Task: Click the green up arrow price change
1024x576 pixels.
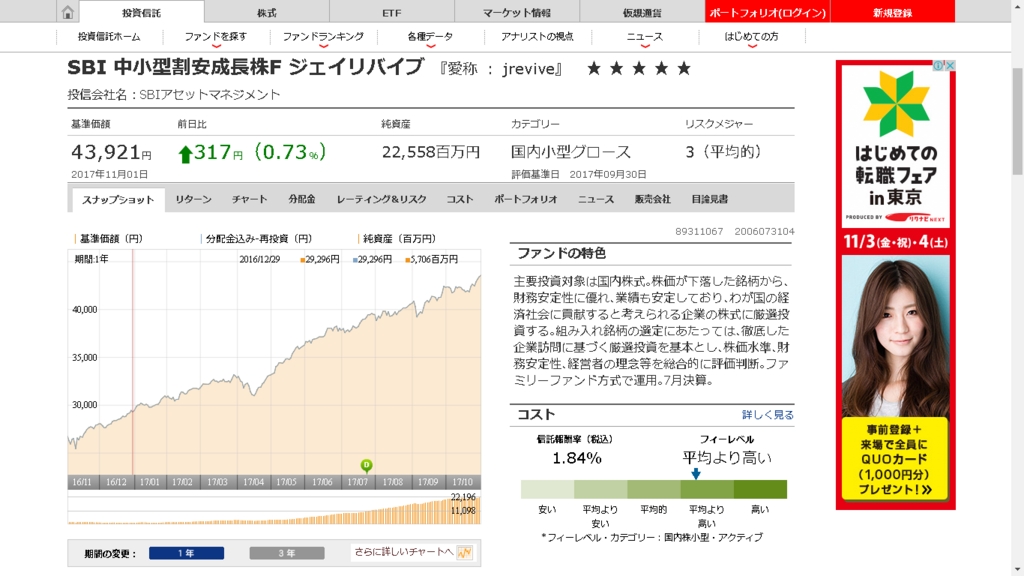Action: click(185, 154)
